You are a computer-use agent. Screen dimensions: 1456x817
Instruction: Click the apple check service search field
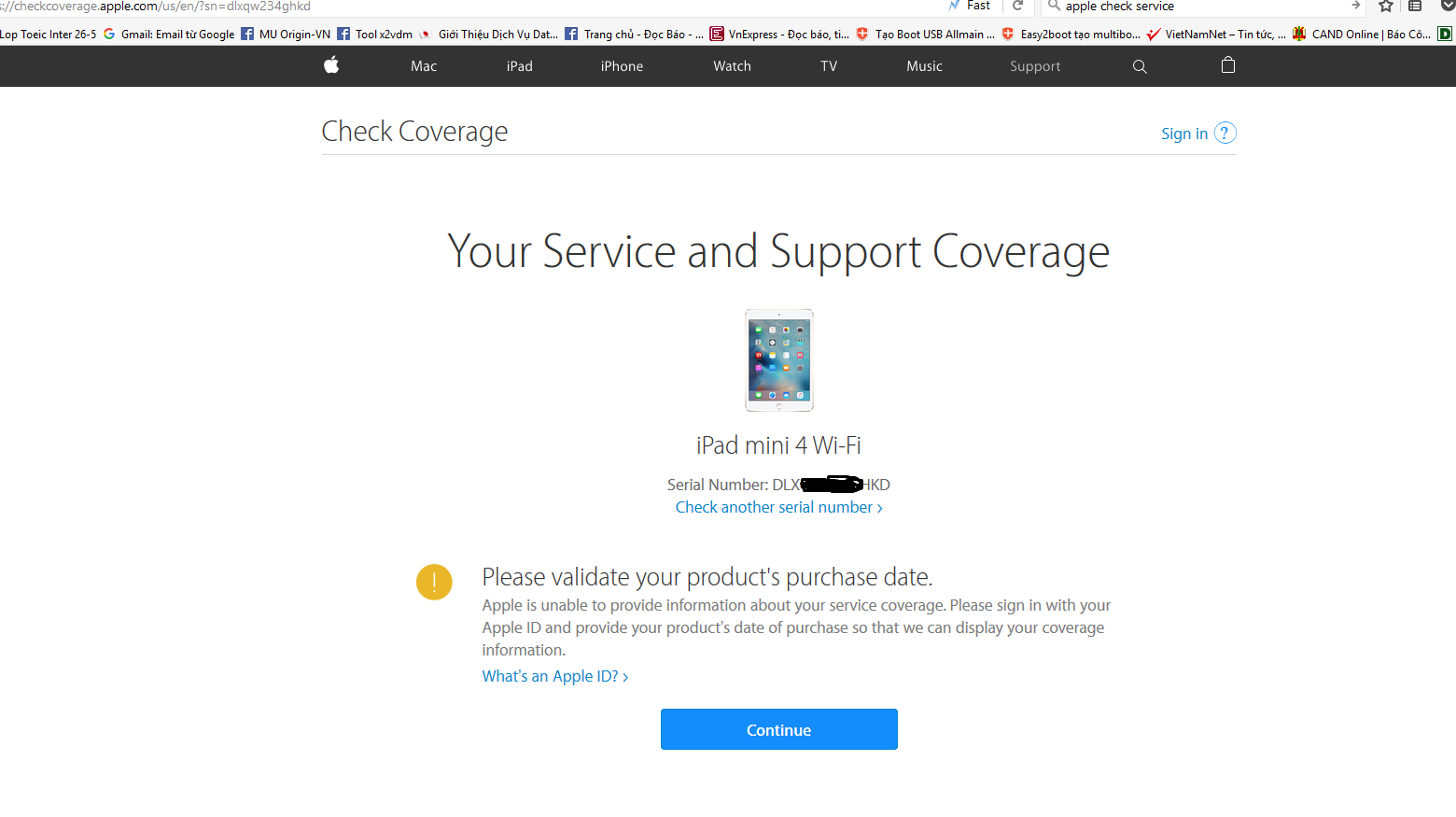1204,6
